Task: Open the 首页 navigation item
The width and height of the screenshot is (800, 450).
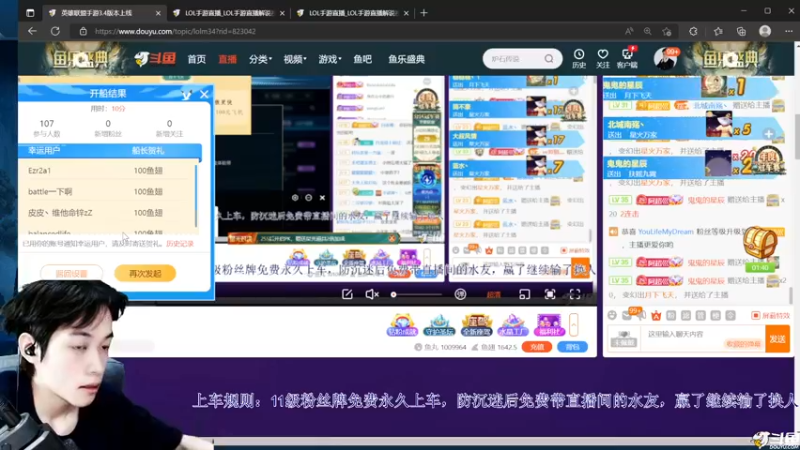Action: point(196,59)
